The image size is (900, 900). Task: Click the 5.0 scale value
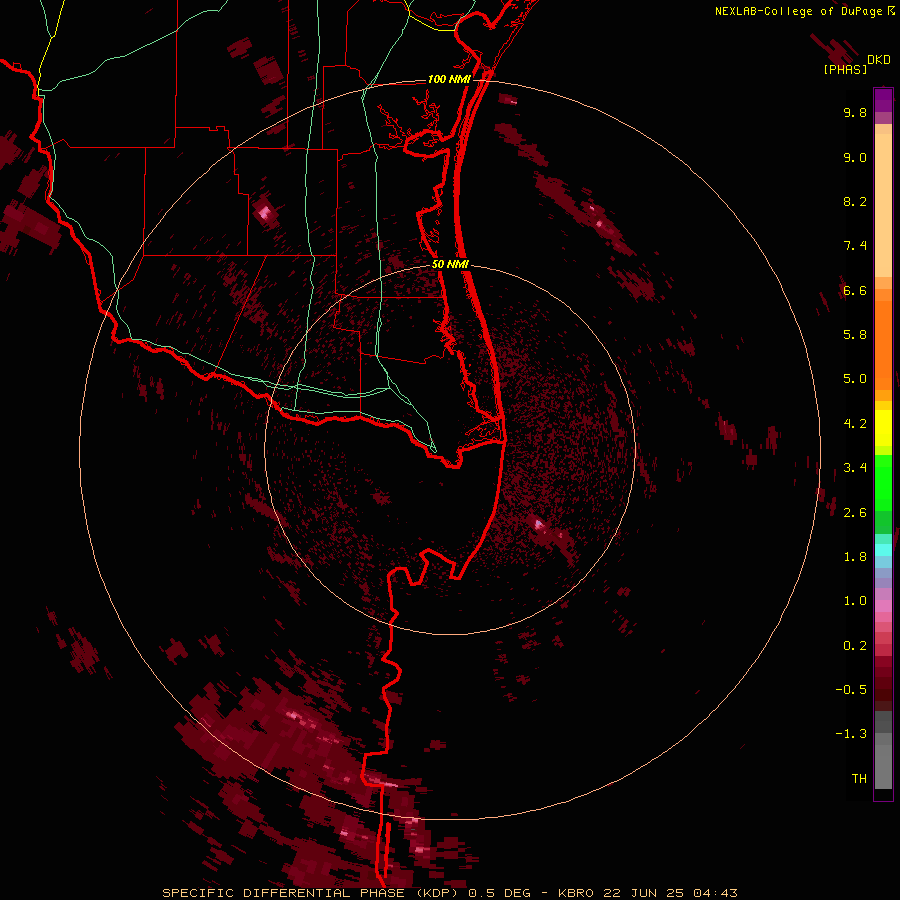click(855, 379)
